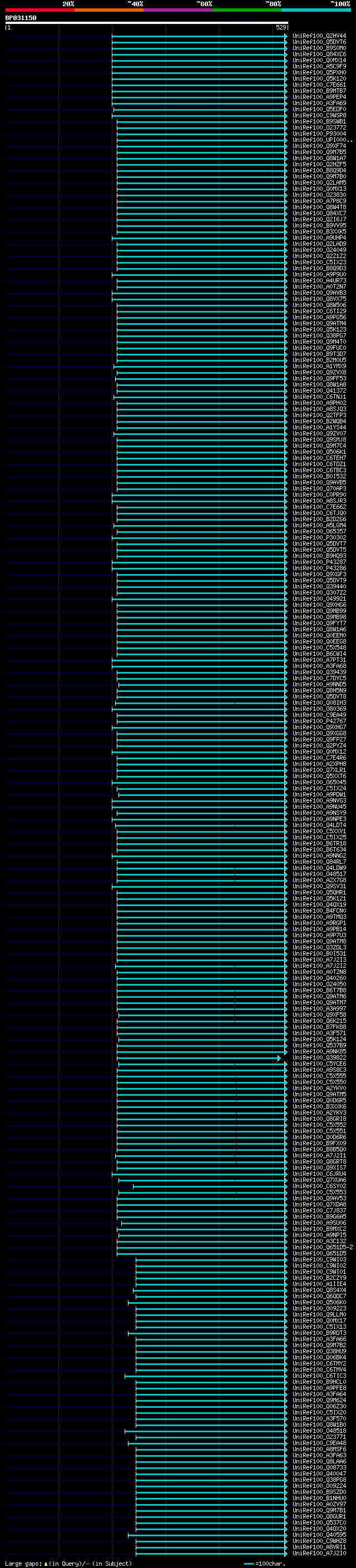Select hit UniRef100_Q8GUR1
Image resolution: width=356 pixels, height=1568 pixels.
click(319, 1516)
